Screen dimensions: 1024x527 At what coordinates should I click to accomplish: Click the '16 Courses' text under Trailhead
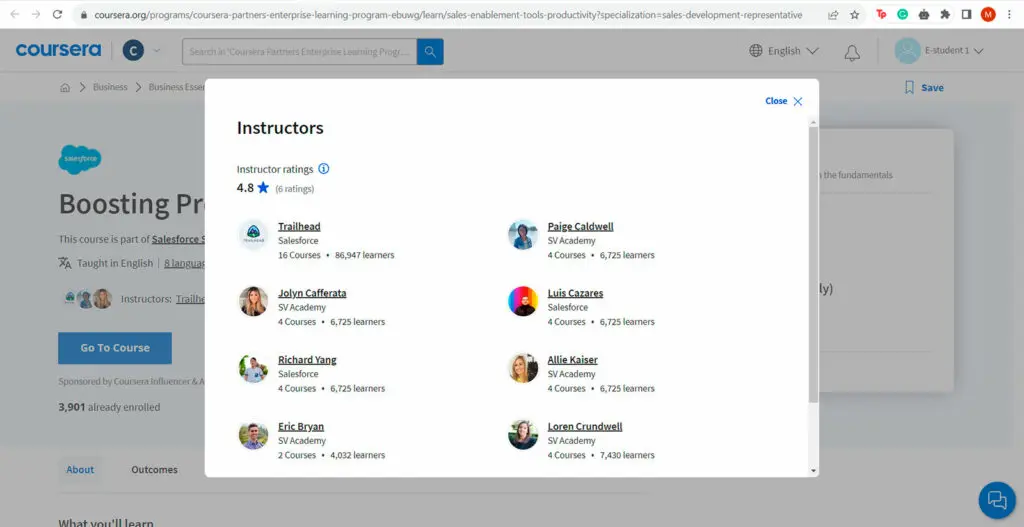tap(299, 255)
